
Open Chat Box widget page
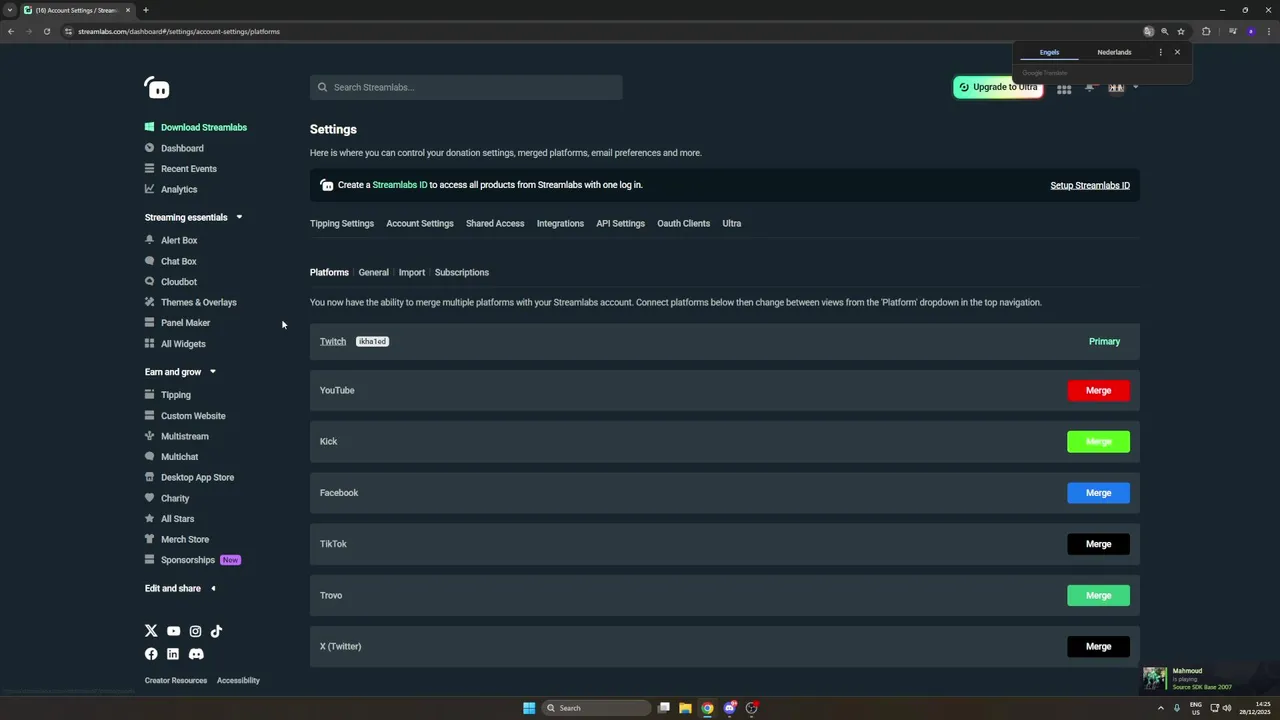tap(170, 261)
